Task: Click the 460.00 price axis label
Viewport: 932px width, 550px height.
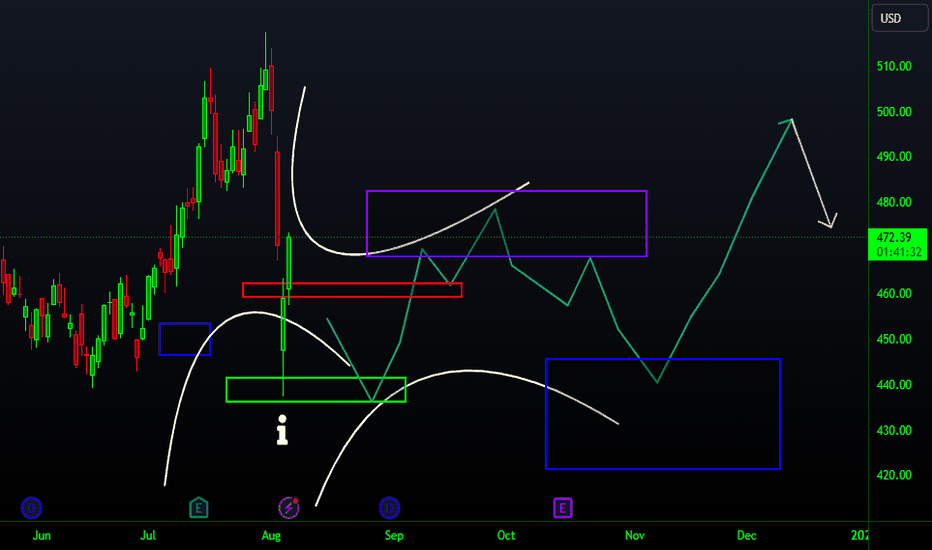Action: (894, 293)
